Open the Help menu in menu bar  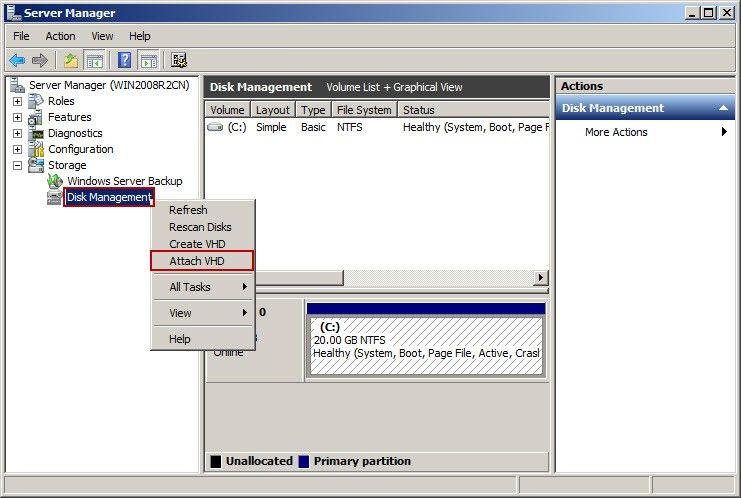[139, 36]
